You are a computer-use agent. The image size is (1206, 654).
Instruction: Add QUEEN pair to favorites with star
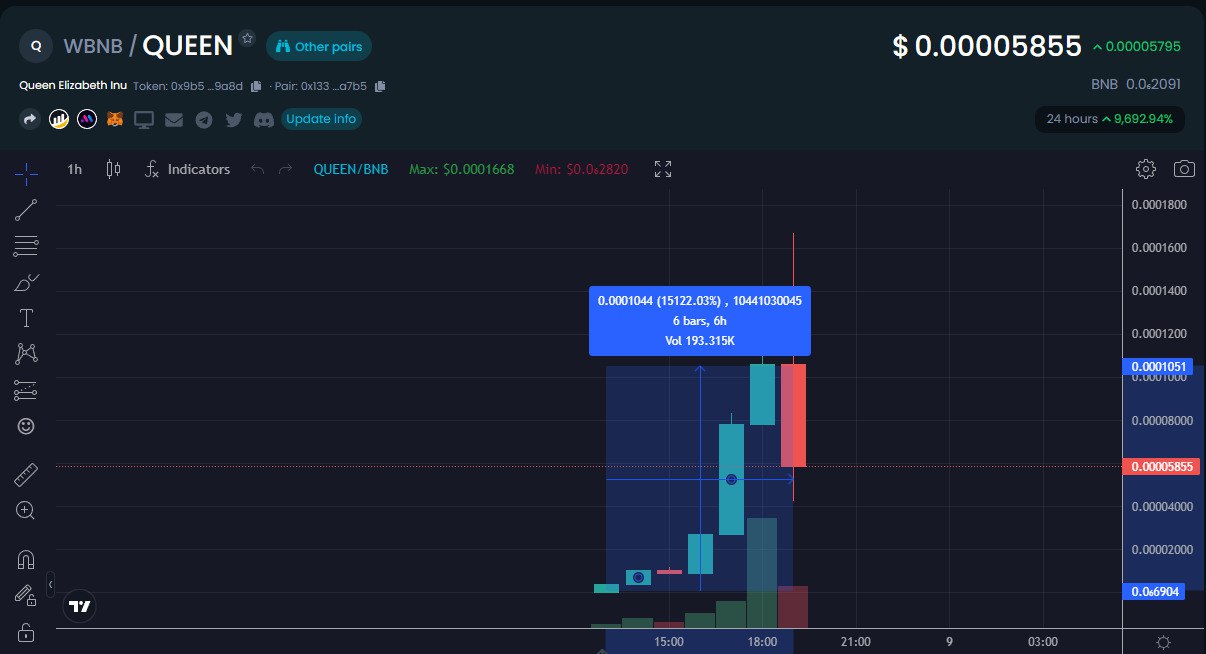point(248,38)
